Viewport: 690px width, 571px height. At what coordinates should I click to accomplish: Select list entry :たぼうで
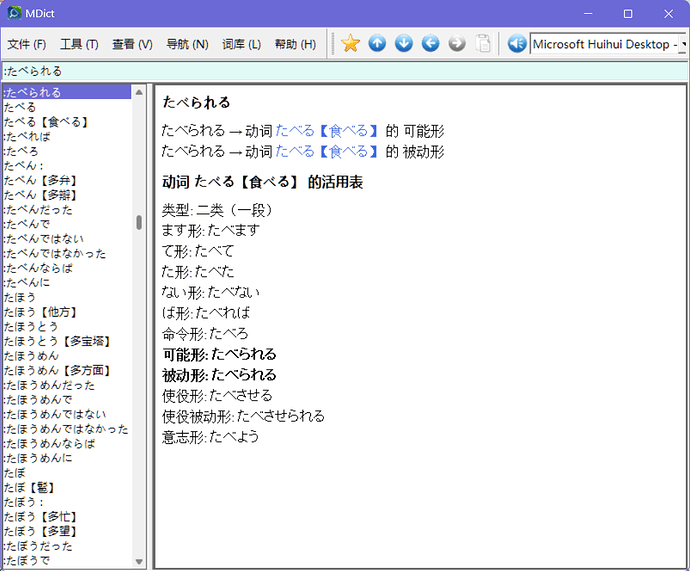[x=66, y=560]
